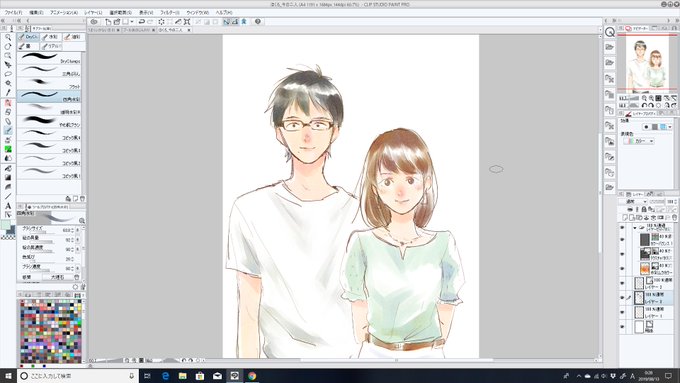680x383 pixels.
Task: Open the ウィンドウ(W) menu
Action: coord(197,13)
